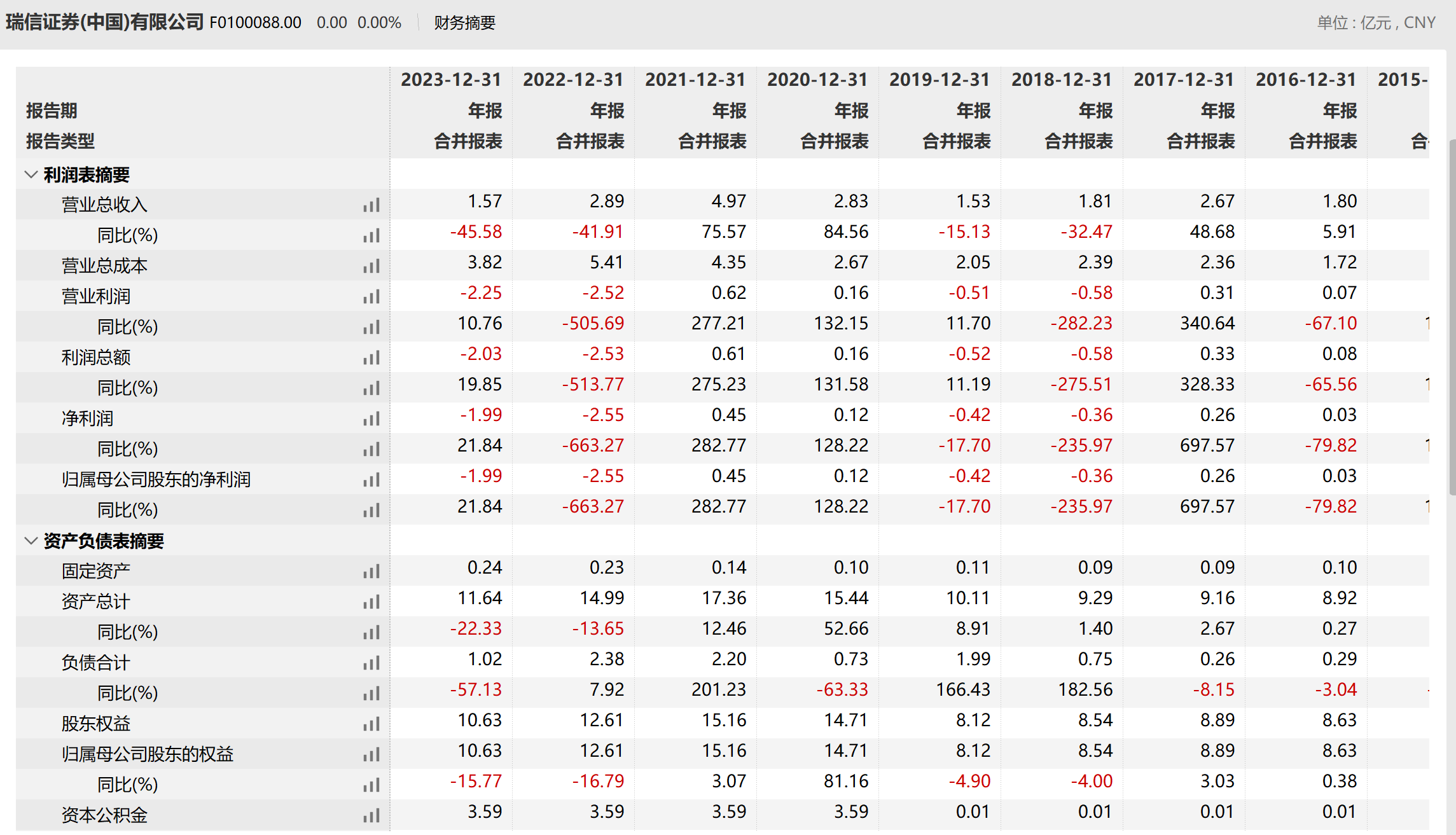Click chart icon for 营业总收入 row

pyautogui.click(x=371, y=205)
